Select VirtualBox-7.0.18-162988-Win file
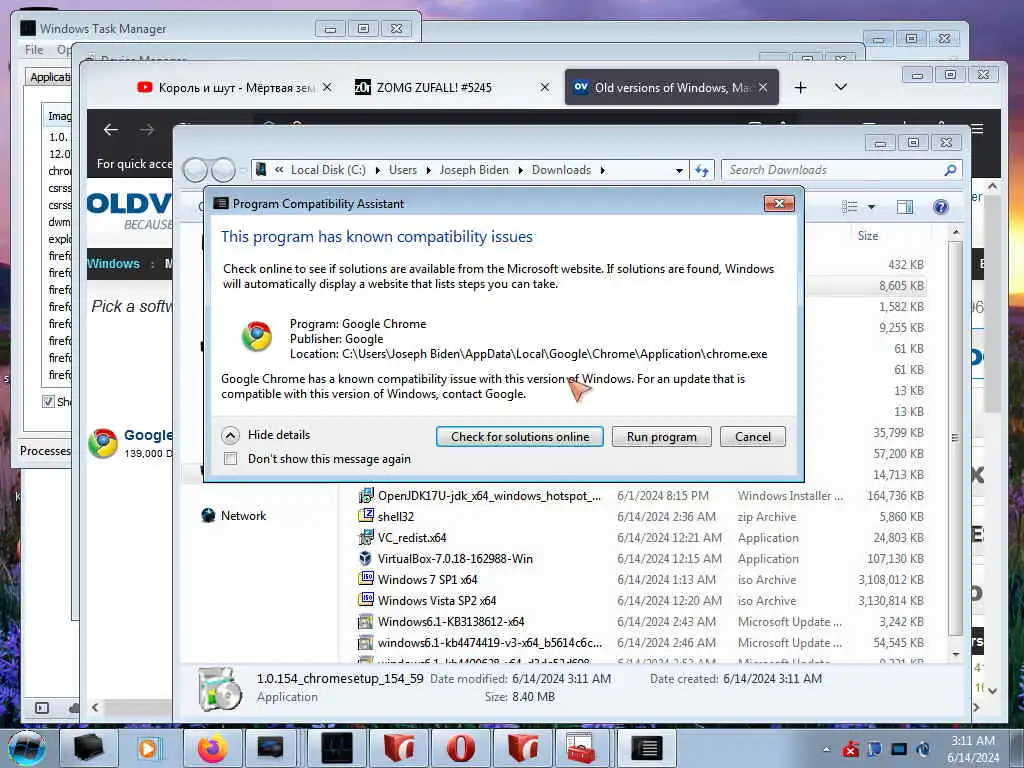This screenshot has width=1024, height=768. tap(455, 558)
